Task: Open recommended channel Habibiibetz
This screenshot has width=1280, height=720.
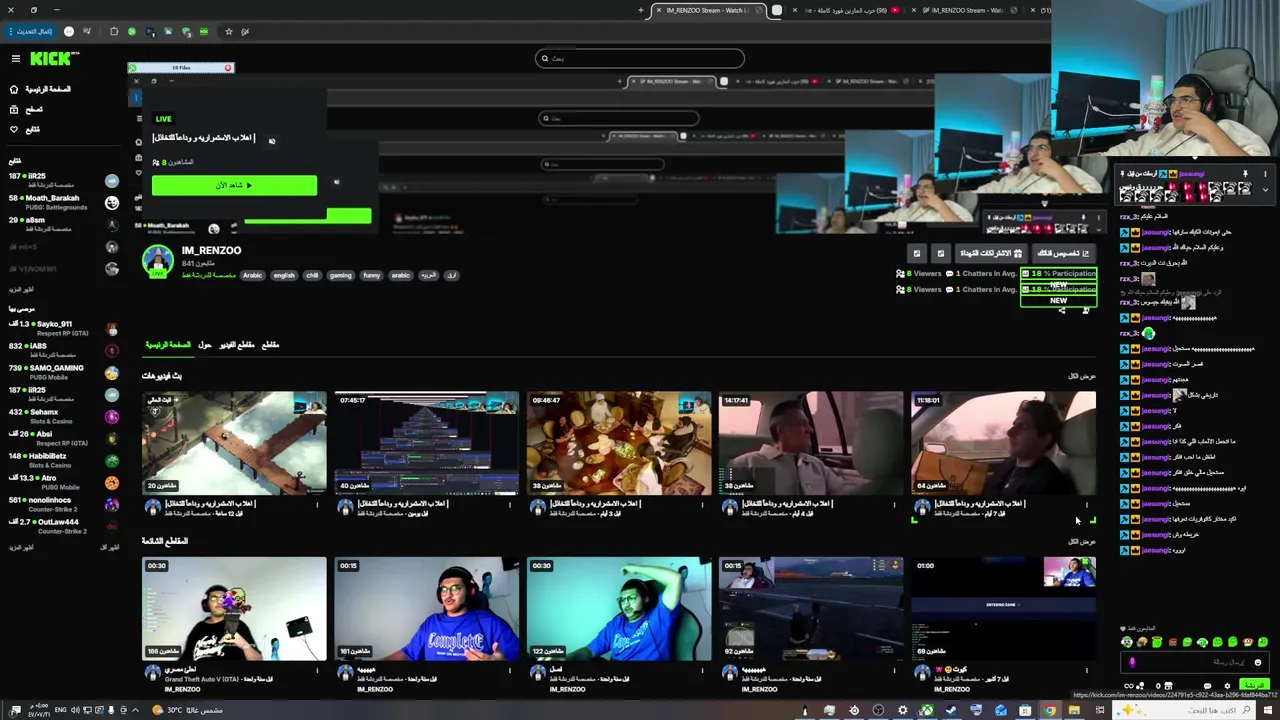Action: coord(62,460)
